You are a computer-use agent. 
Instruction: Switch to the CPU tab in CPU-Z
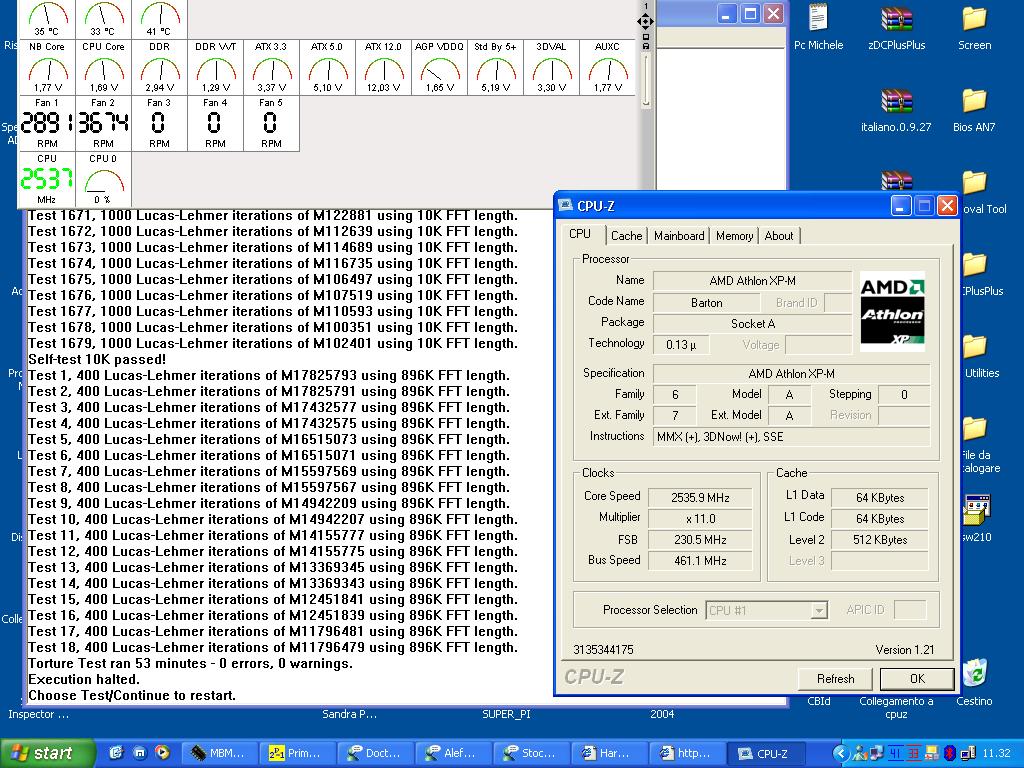tap(580, 234)
